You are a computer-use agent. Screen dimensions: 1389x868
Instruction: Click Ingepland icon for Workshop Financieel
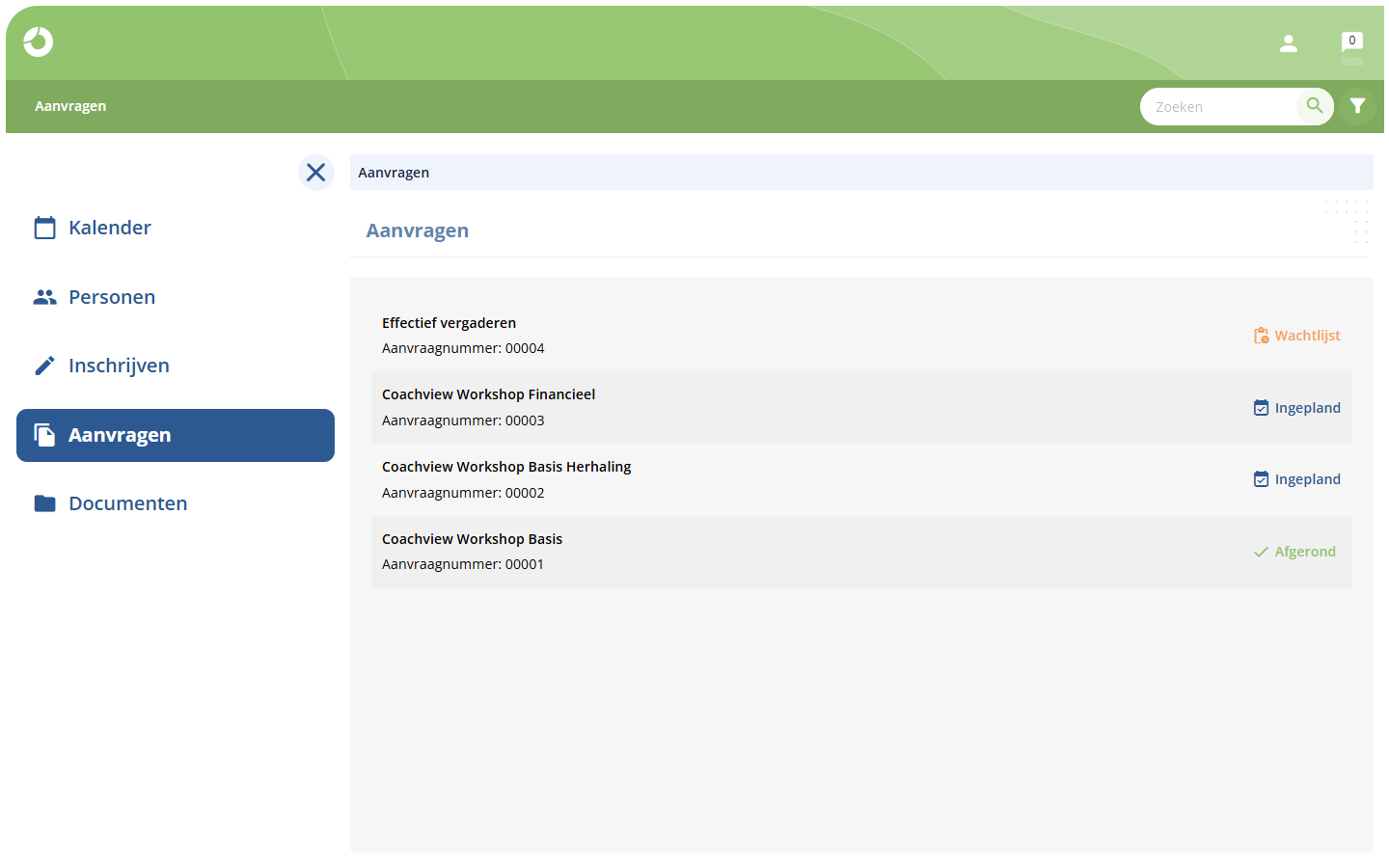[x=1261, y=408]
